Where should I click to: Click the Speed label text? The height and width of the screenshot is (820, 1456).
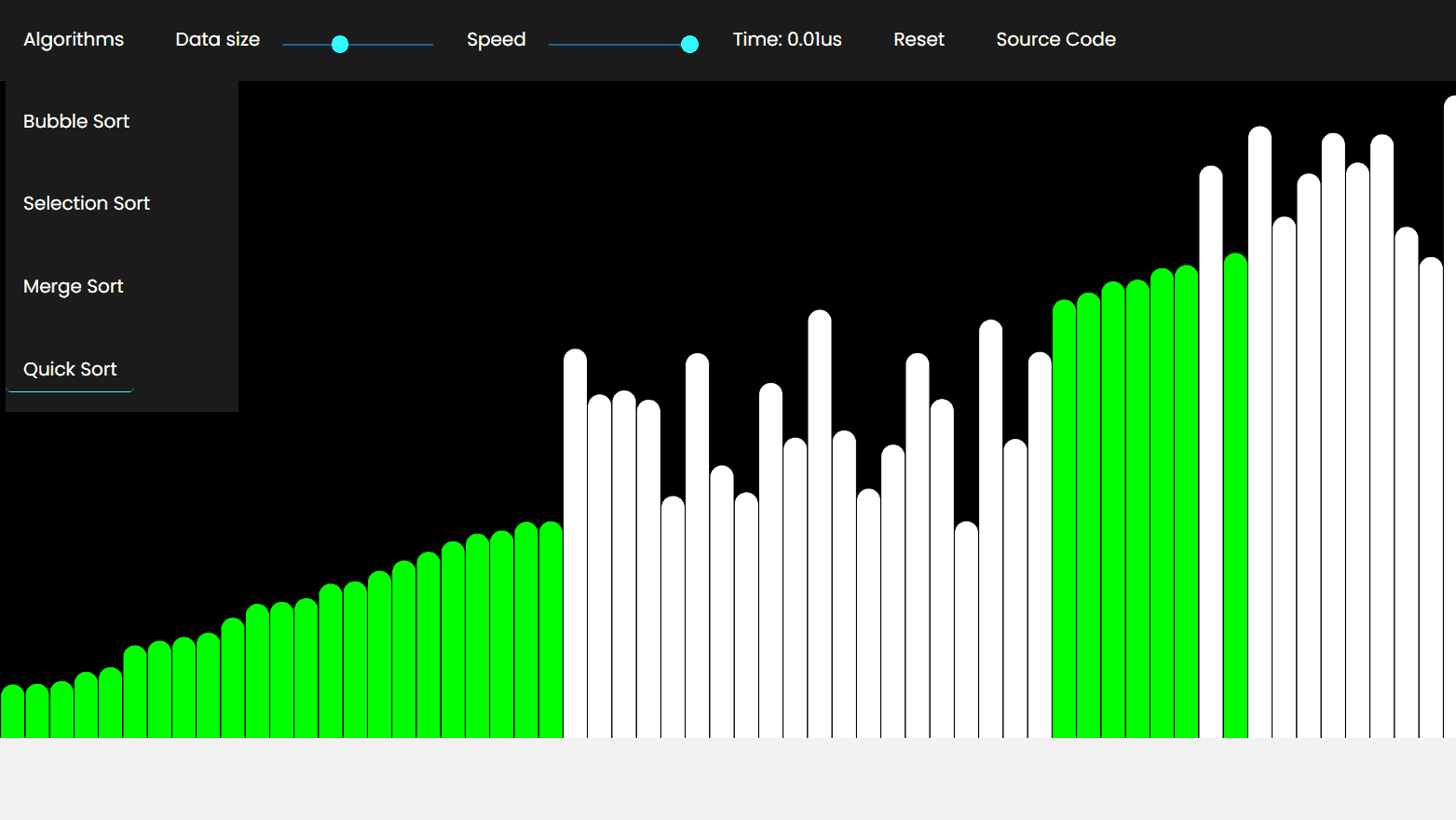pyautogui.click(x=496, y=39)
